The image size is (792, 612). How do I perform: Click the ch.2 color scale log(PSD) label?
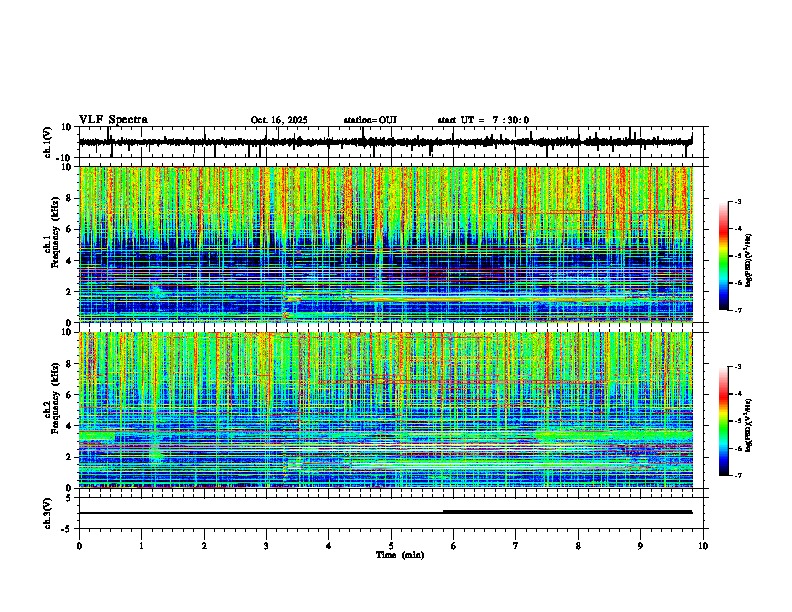(x=749, y=424)
